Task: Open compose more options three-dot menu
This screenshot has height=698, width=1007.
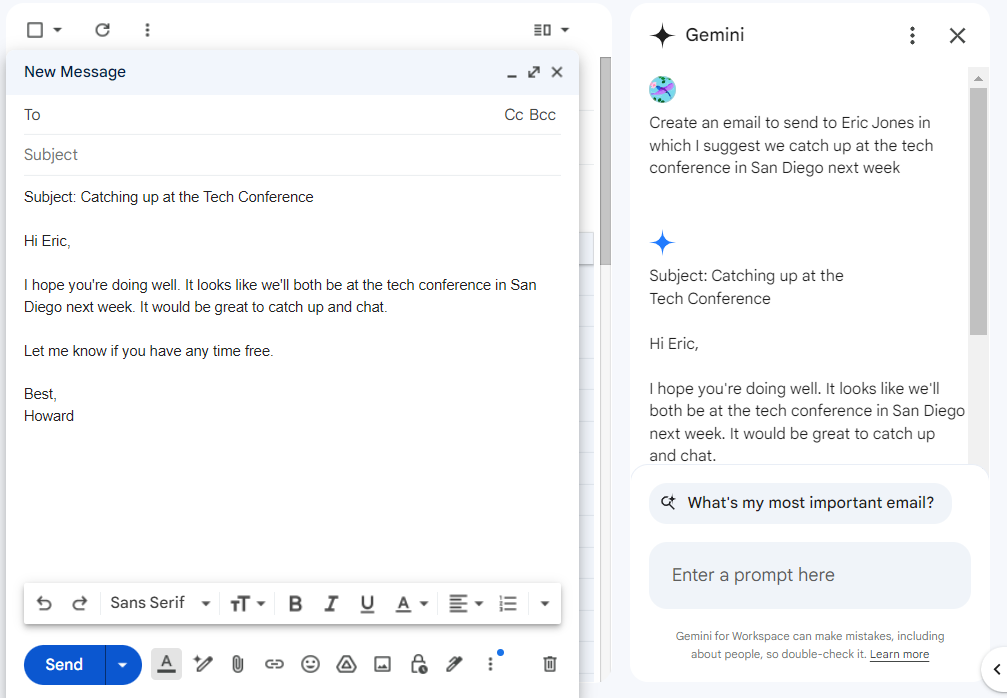Action: point(490,664)
